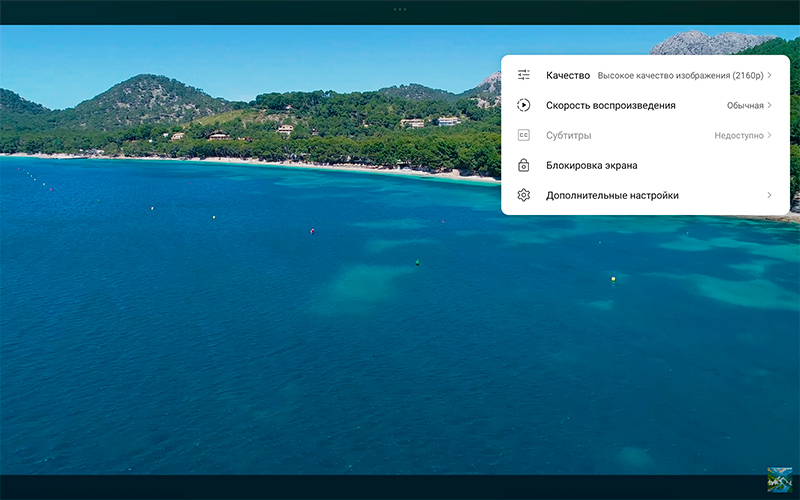Screen dimensions: 800x500
Task: Expand the Дополнительные настройки chevron arrow
Action: click(769, 195)
